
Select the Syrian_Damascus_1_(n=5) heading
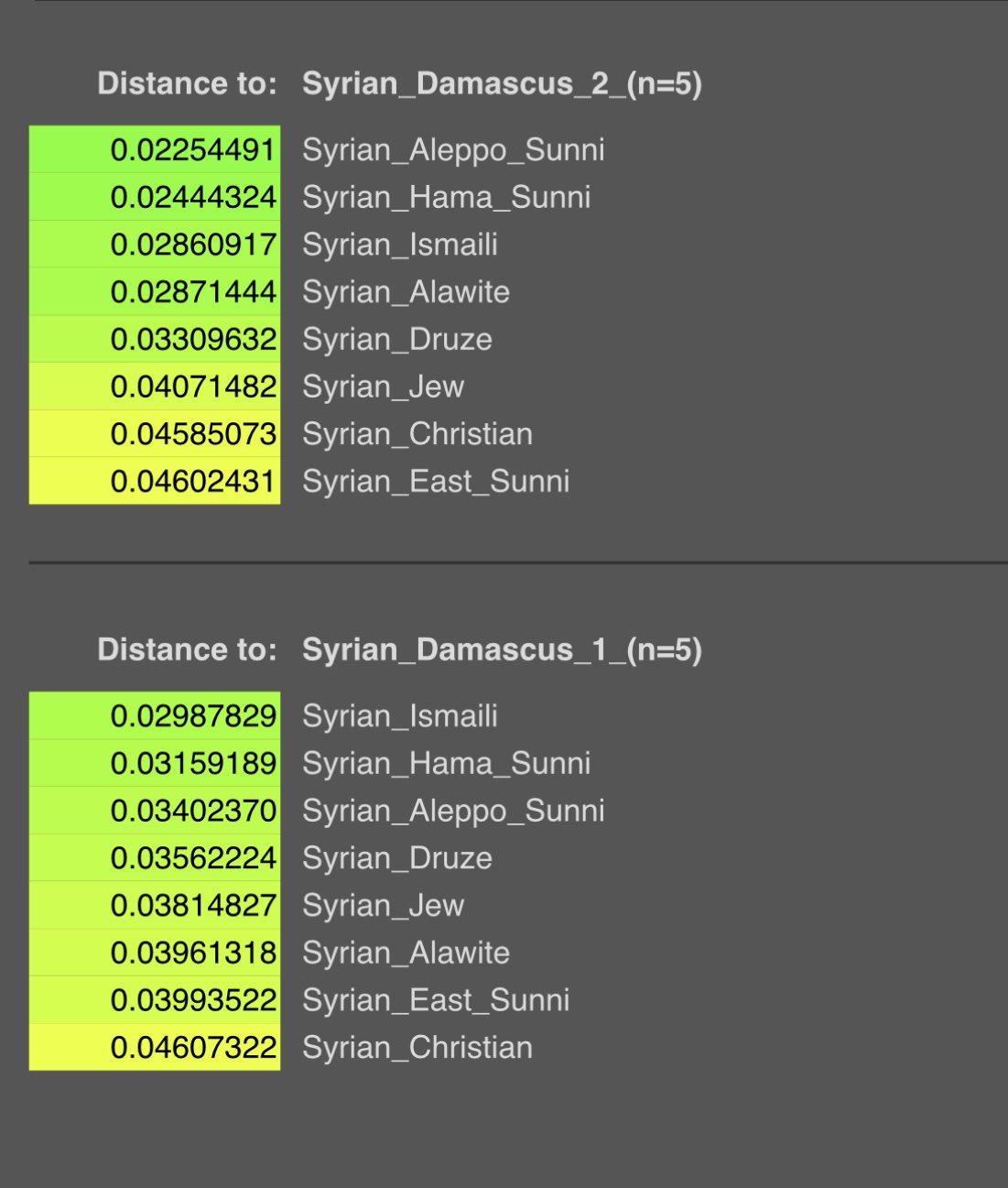point(502,650)
